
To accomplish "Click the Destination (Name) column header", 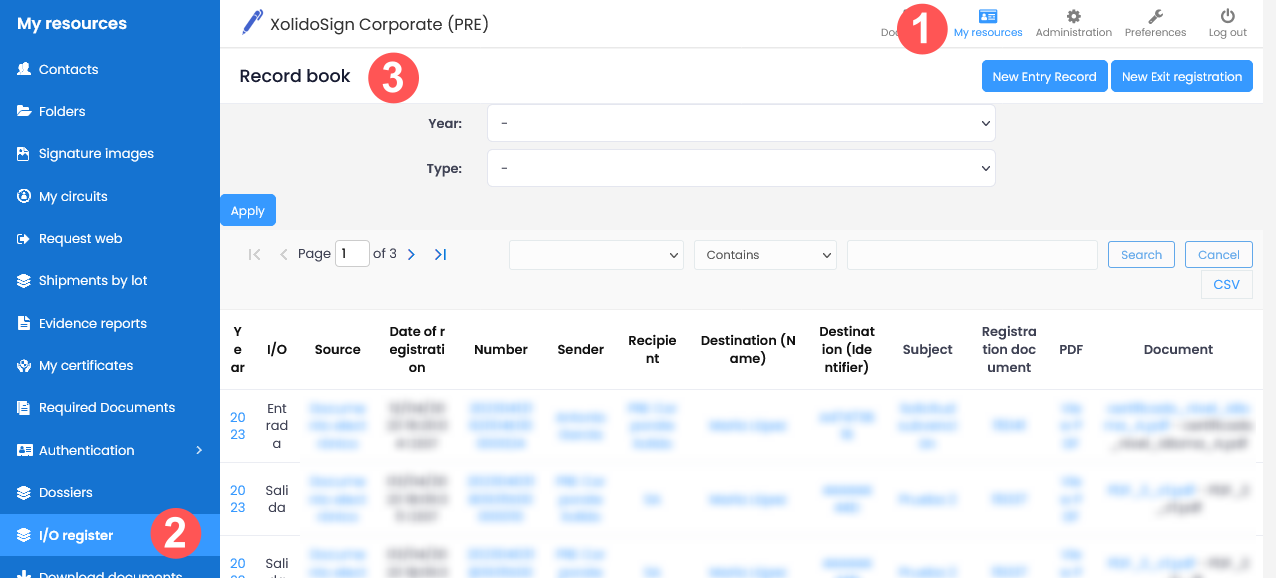I will 748,350.
